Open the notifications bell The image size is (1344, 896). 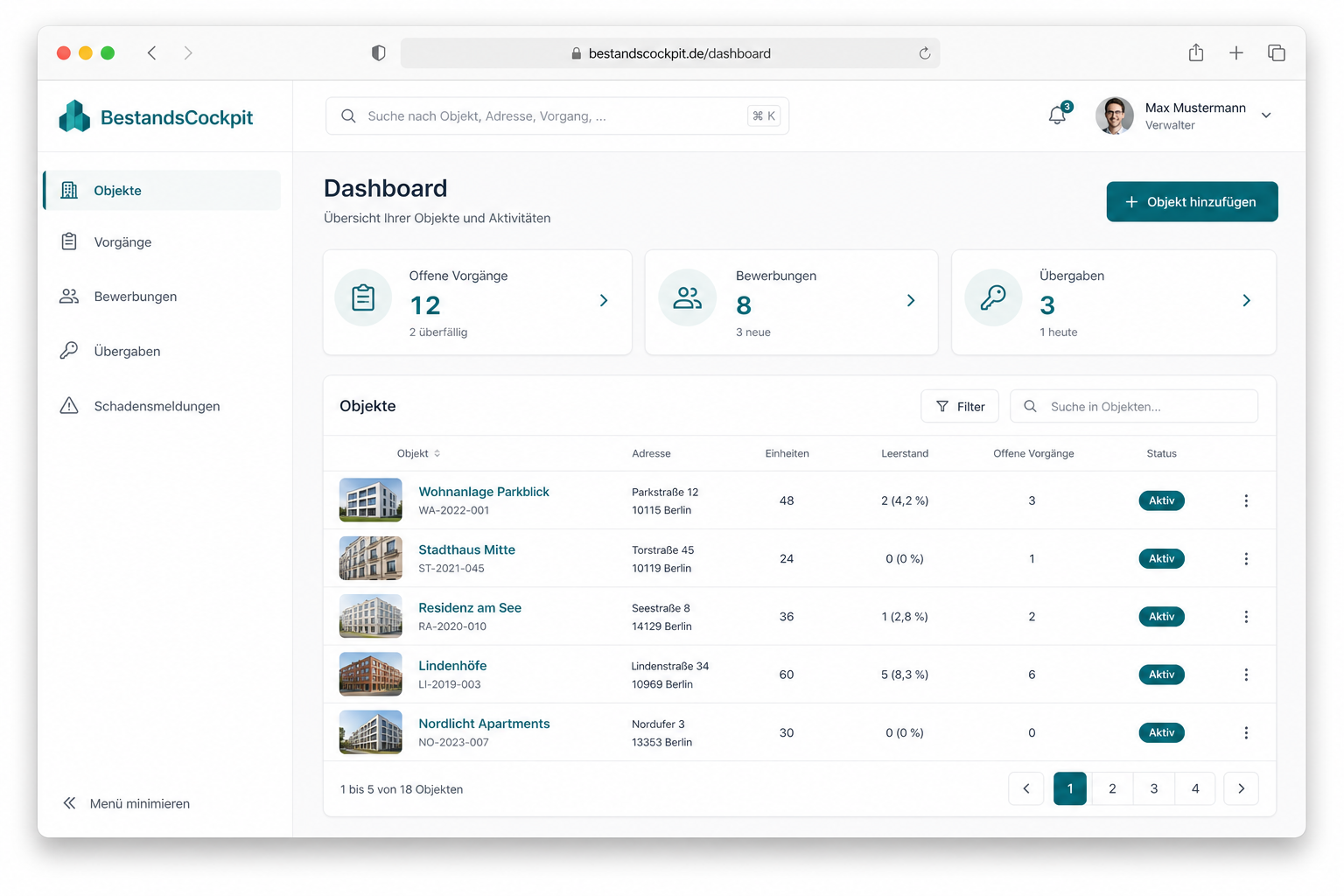click(1058, 115)
